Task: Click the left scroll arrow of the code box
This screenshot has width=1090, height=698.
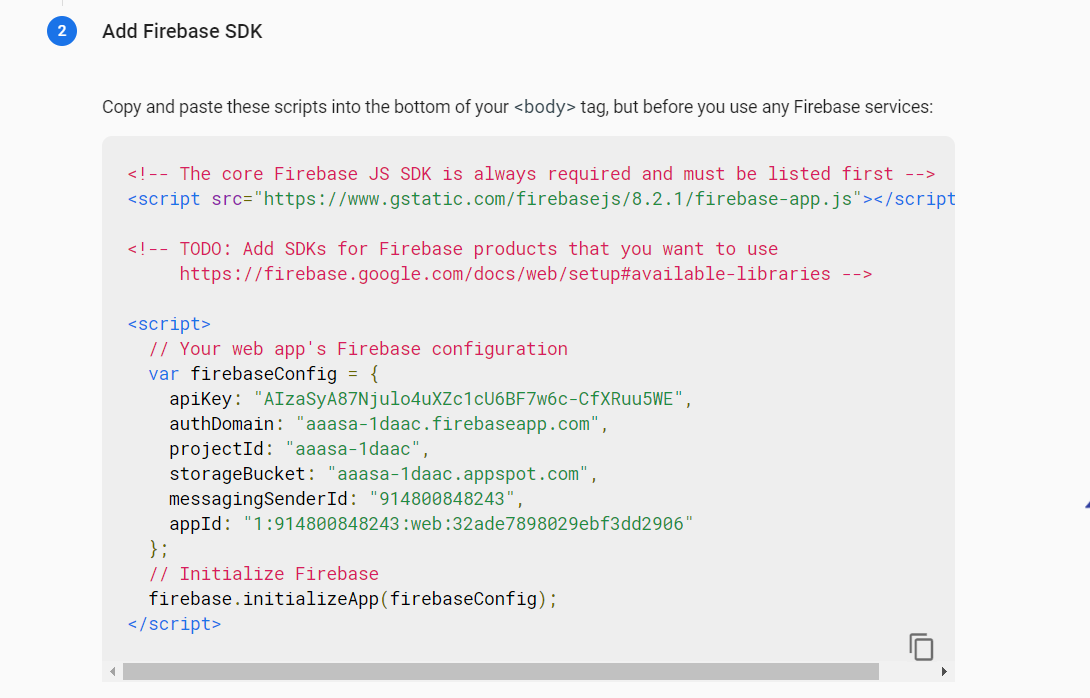Action: click(x=113, y=672)
